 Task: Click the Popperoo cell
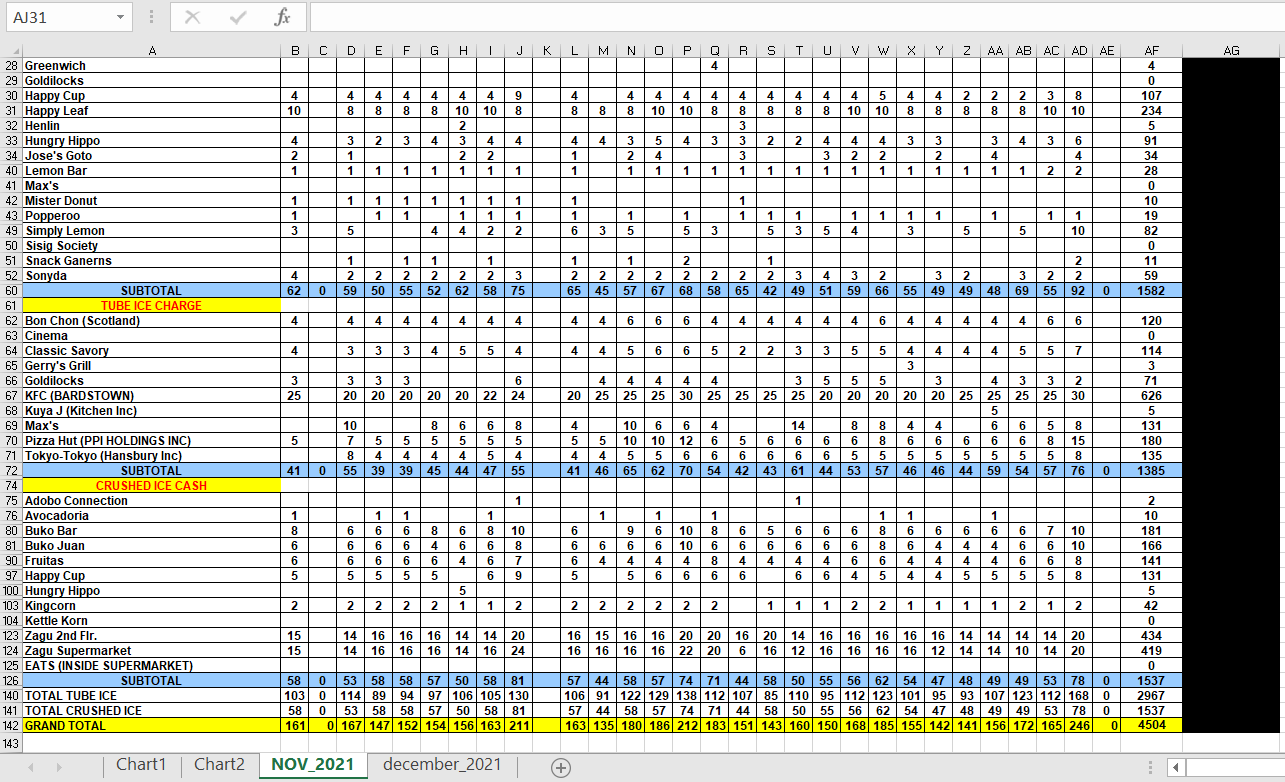coord(151,216)
